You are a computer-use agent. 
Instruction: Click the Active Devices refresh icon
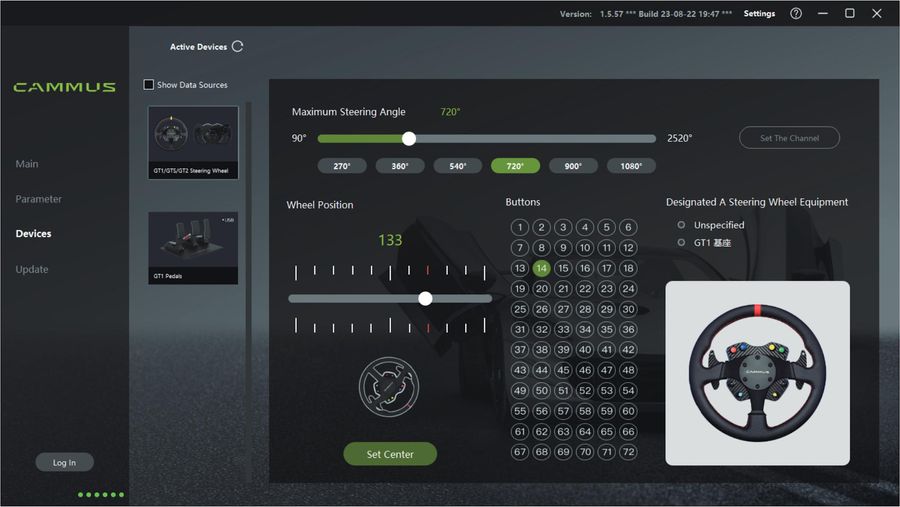(237, 46)
